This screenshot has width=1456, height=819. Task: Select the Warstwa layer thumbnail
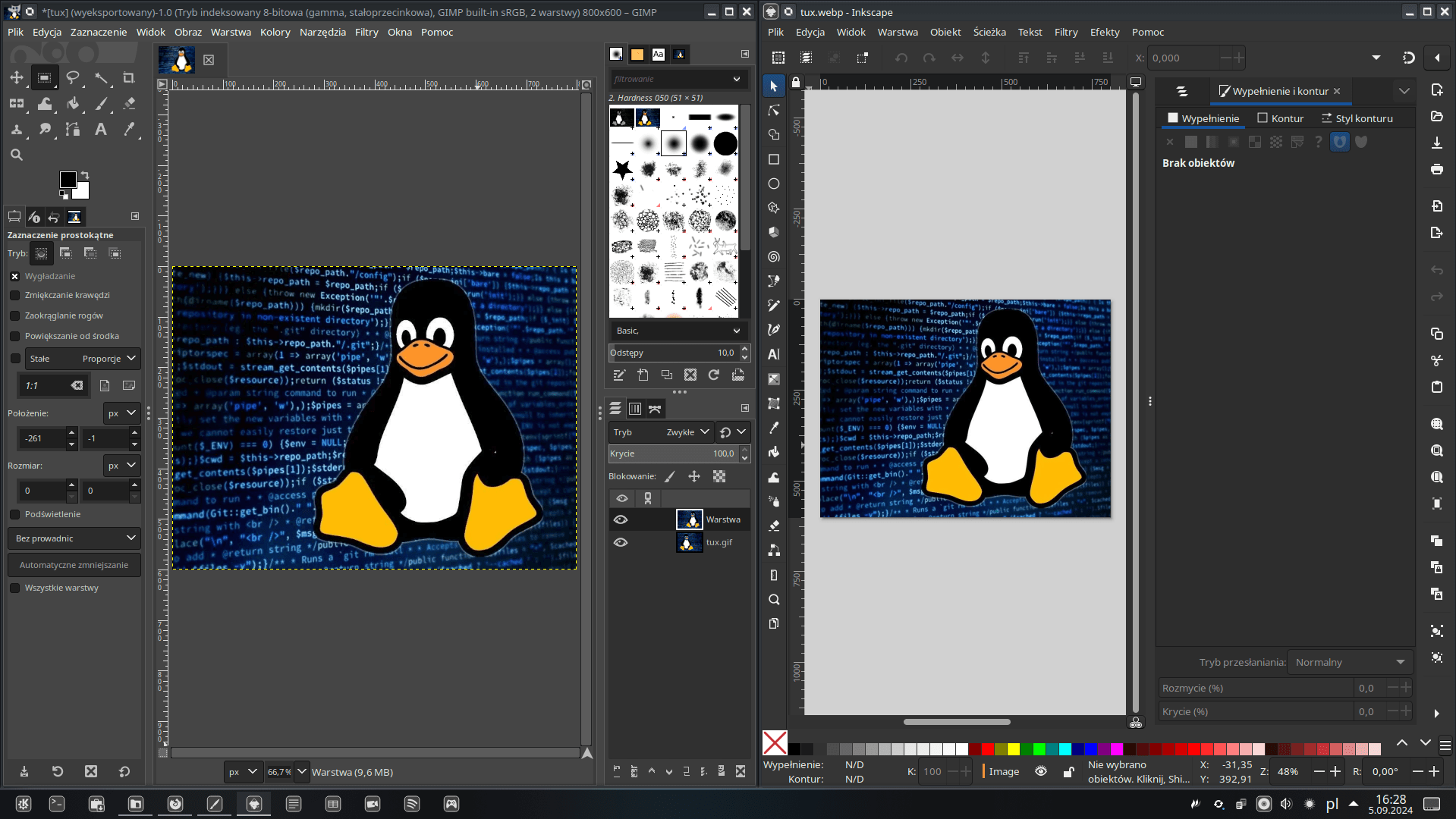click(689, 519)
